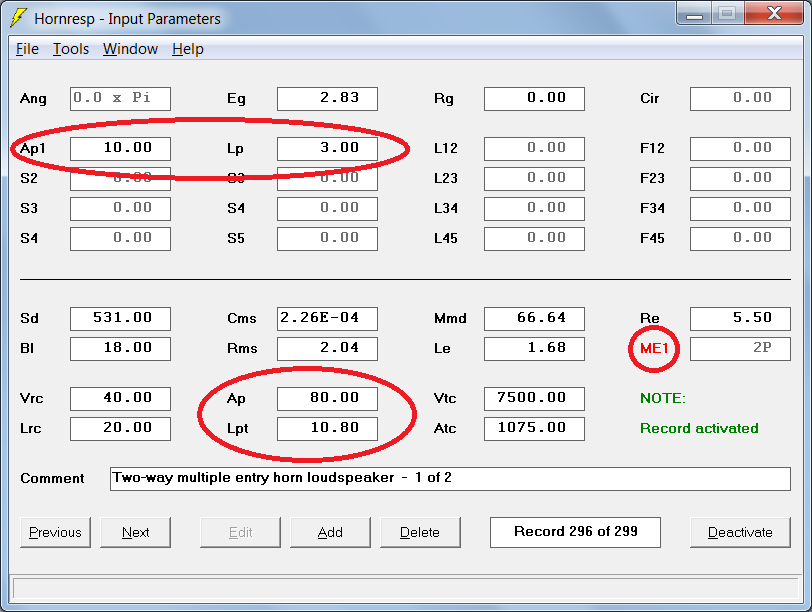
Task: Open the File menu
Action: (27, 49)
